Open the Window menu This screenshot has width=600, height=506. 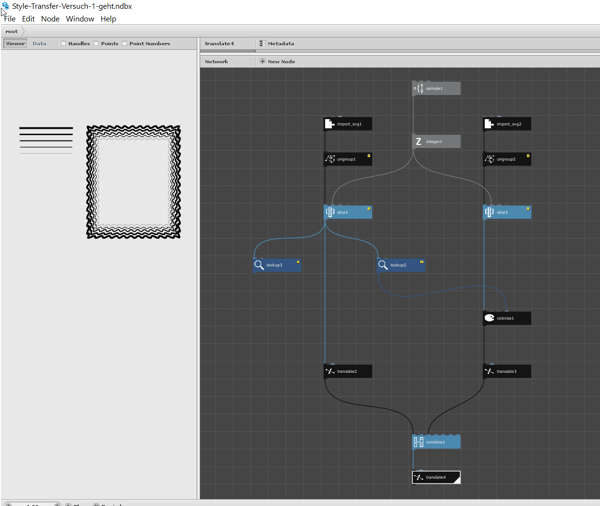pos(80,19)
